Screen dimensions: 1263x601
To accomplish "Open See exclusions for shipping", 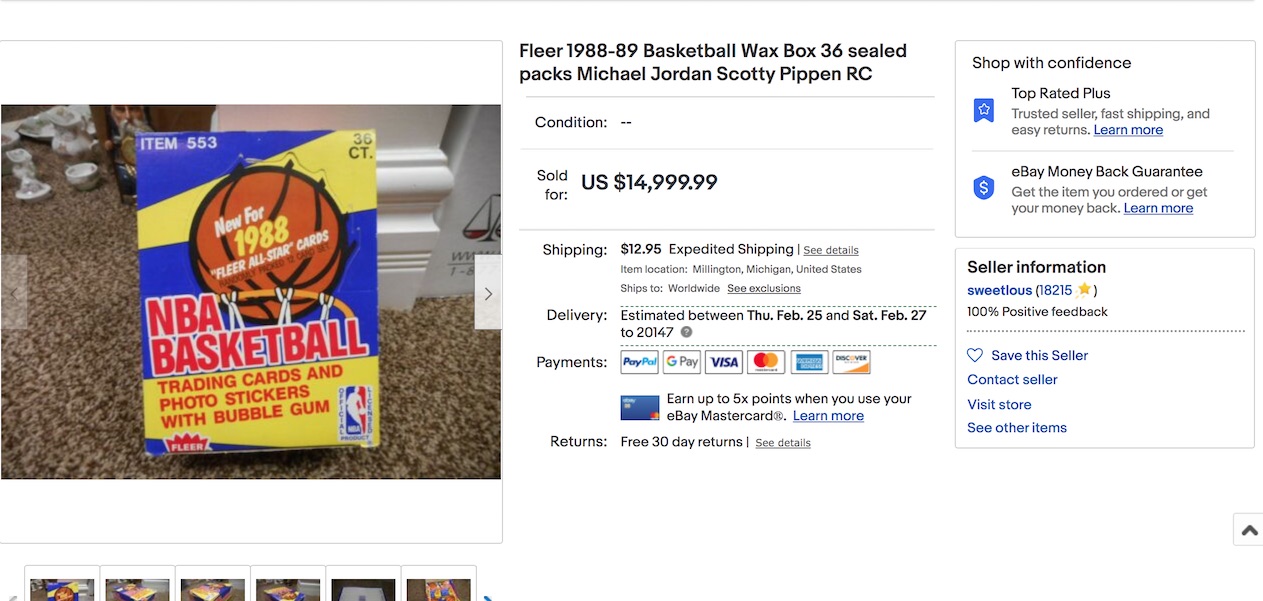I will [x=764, y=289].
